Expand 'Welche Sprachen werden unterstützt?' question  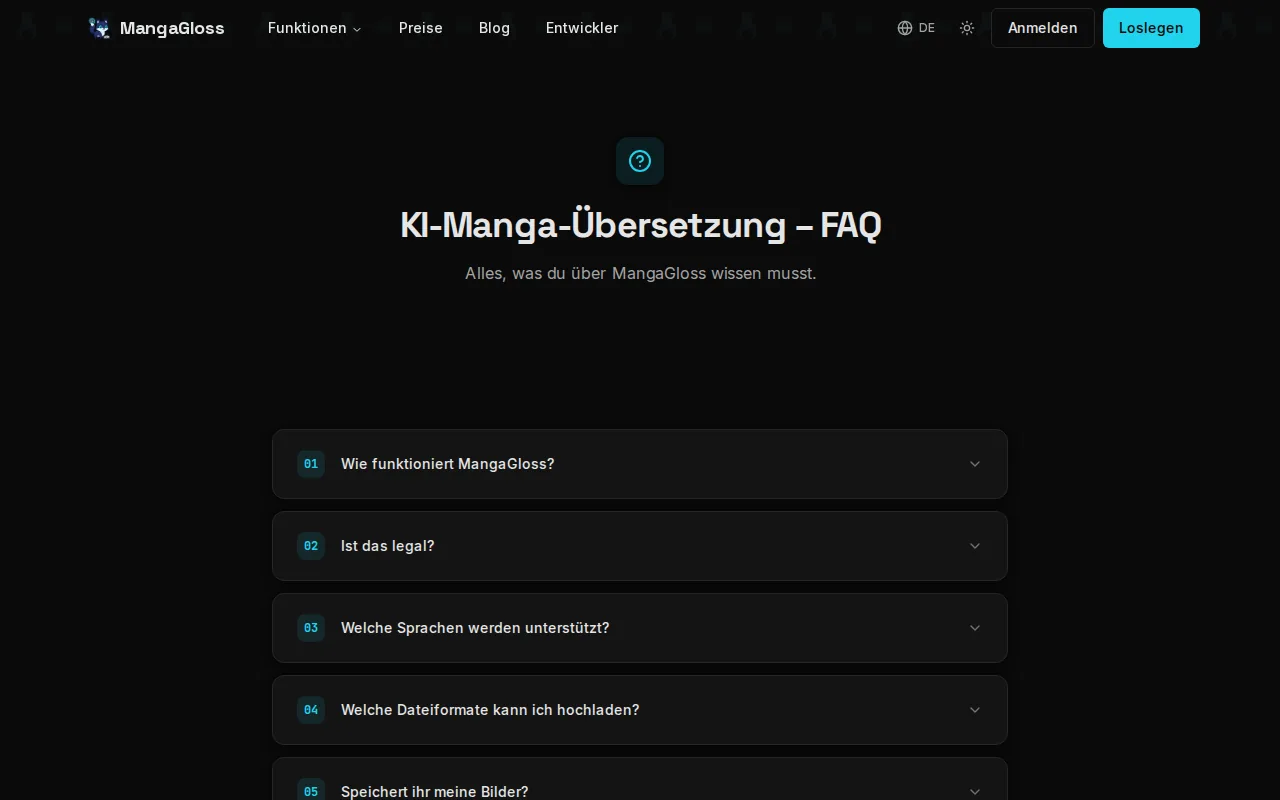click(640, 628)
